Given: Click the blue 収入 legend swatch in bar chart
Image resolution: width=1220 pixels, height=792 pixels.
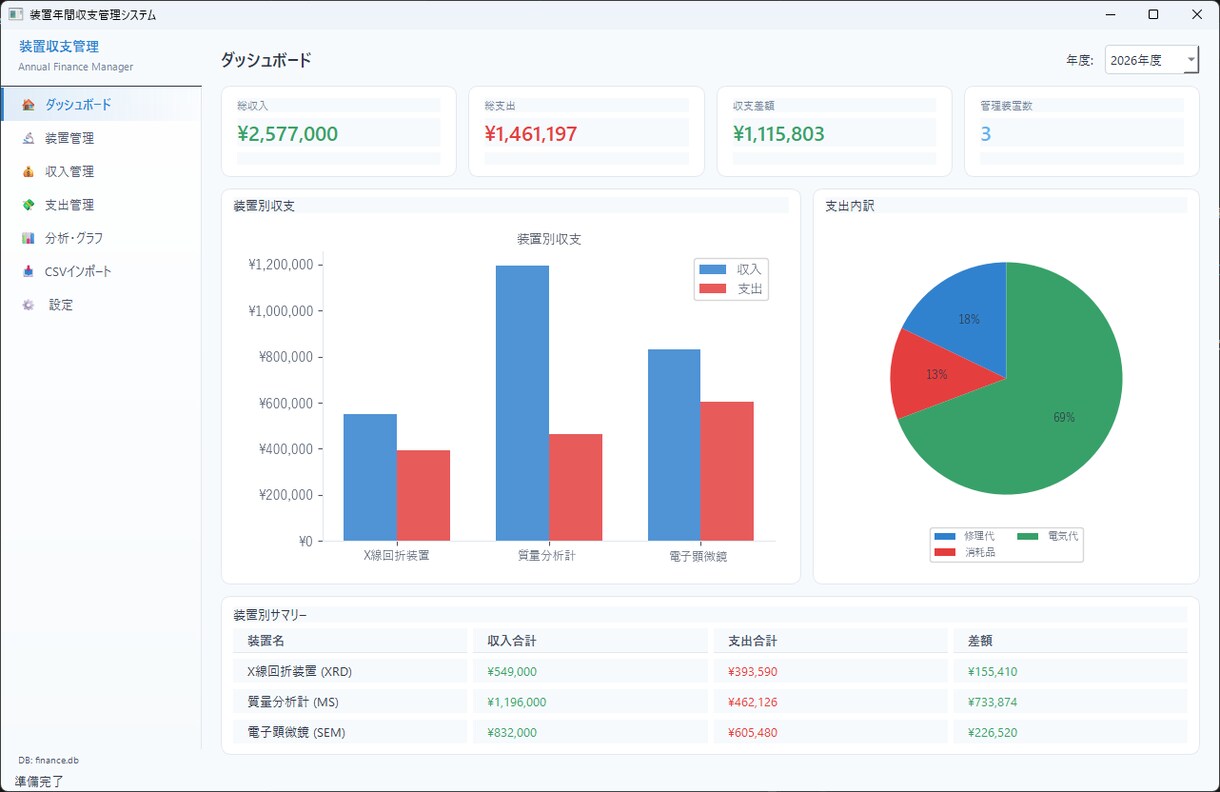Looking at the screenshot, I should [x=713, y=269].
